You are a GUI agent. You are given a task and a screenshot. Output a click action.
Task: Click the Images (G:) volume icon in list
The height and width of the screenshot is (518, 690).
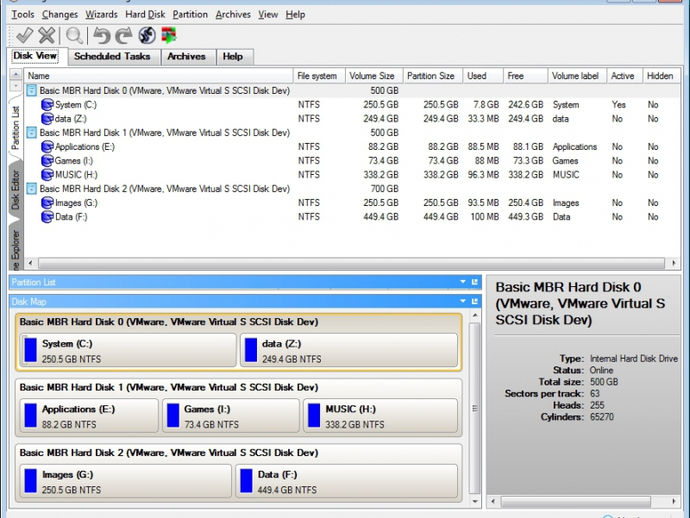tap(47, 203)
